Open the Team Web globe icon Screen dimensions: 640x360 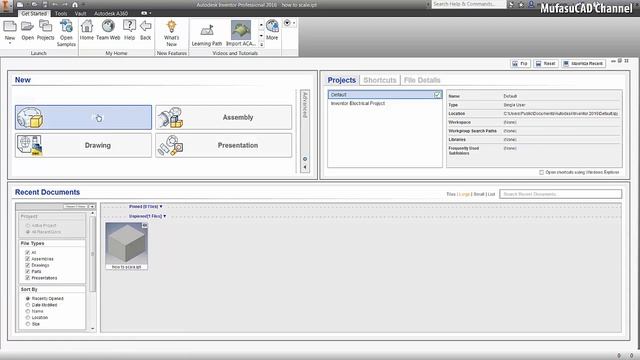coord(108,27)
